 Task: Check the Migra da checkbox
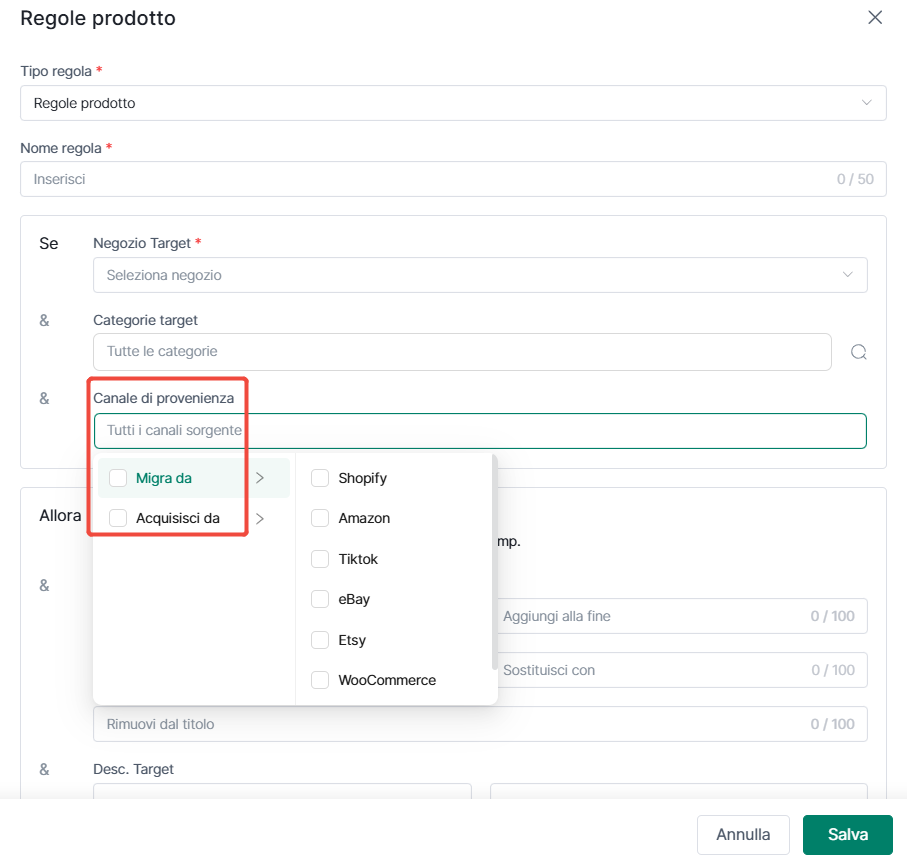coord(118,478)
